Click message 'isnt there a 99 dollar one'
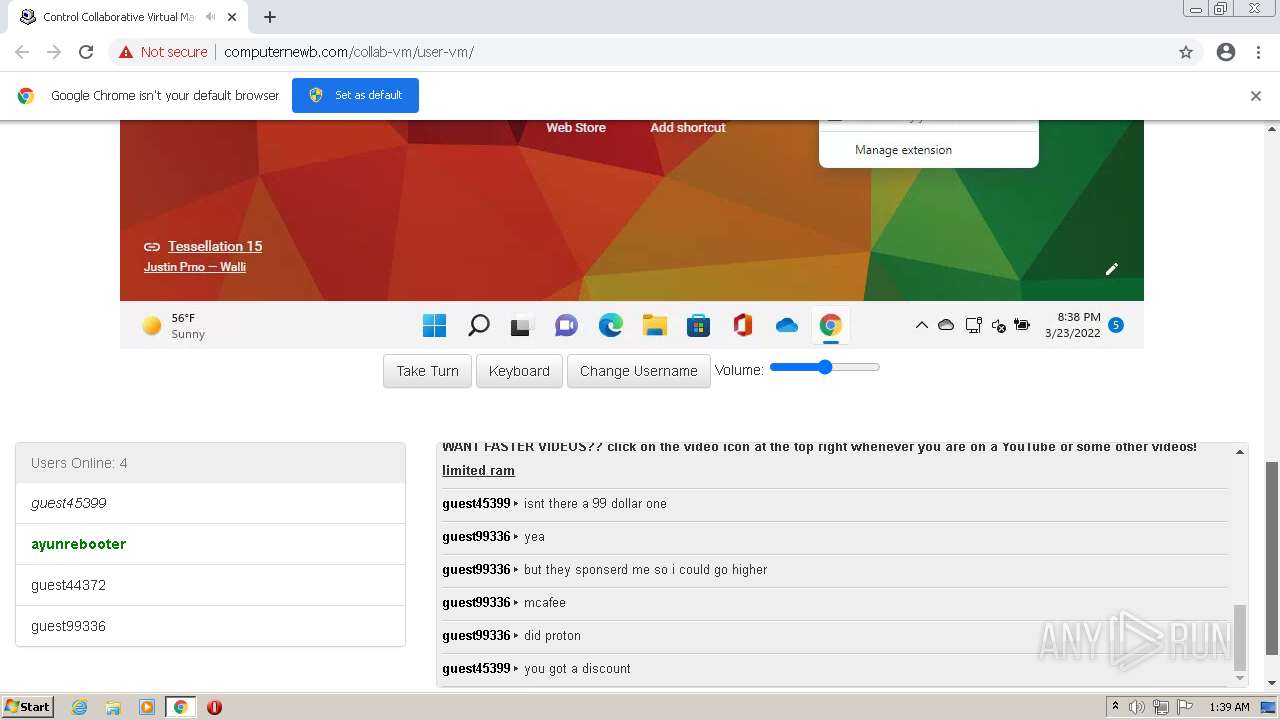The height and width of the screenshot is (720, 1280). [595, 503]
